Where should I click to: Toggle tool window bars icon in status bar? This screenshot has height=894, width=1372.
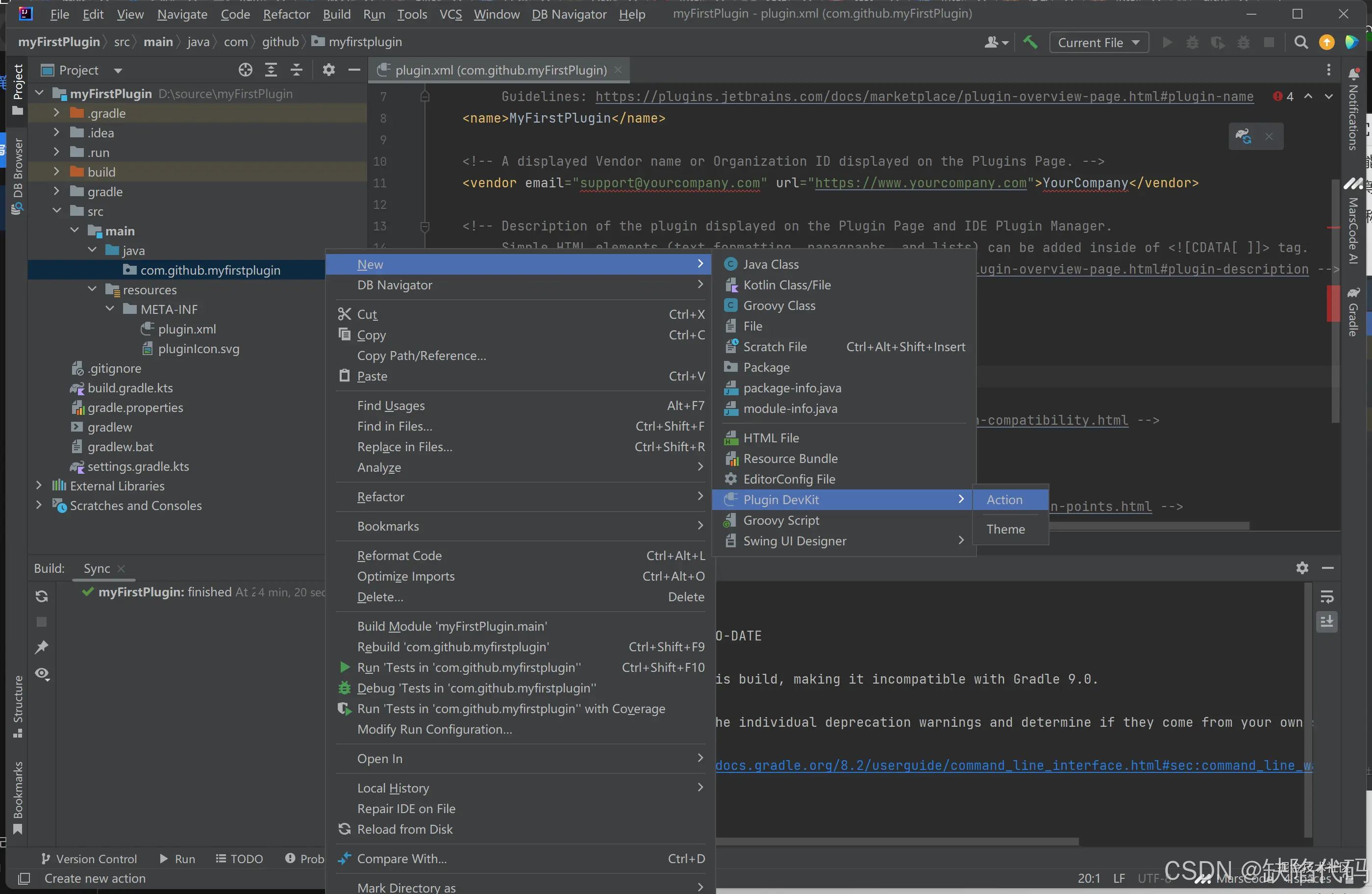click(x=24, y=878)
